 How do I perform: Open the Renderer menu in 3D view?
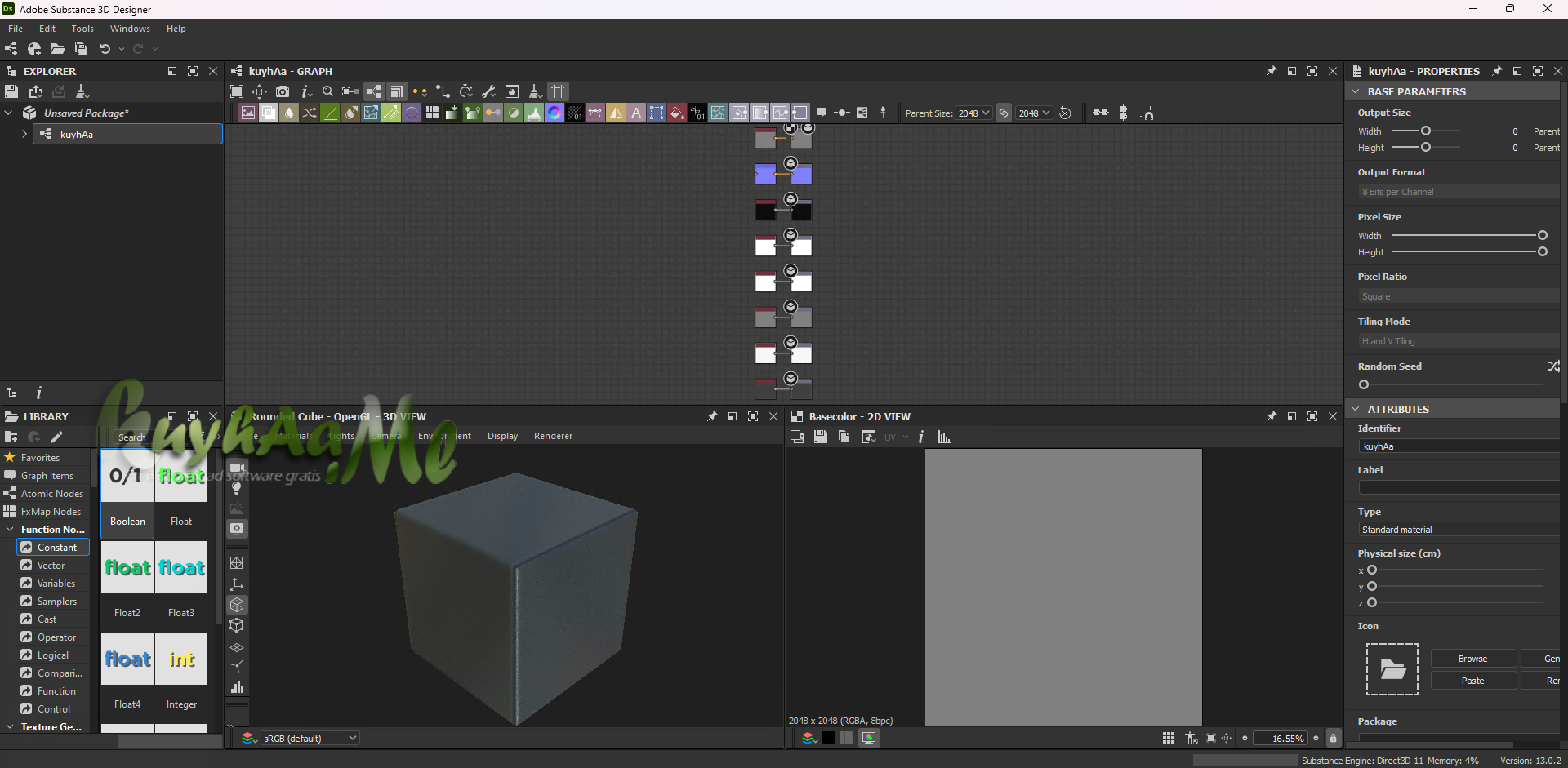click(x=553, y=436)
